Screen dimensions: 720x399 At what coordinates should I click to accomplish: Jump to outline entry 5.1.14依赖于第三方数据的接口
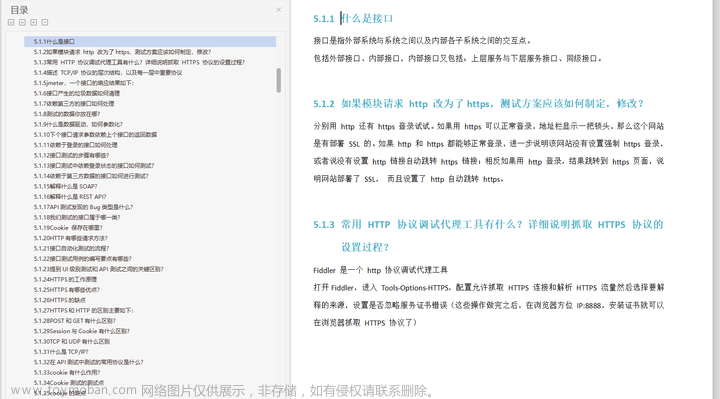91,176
